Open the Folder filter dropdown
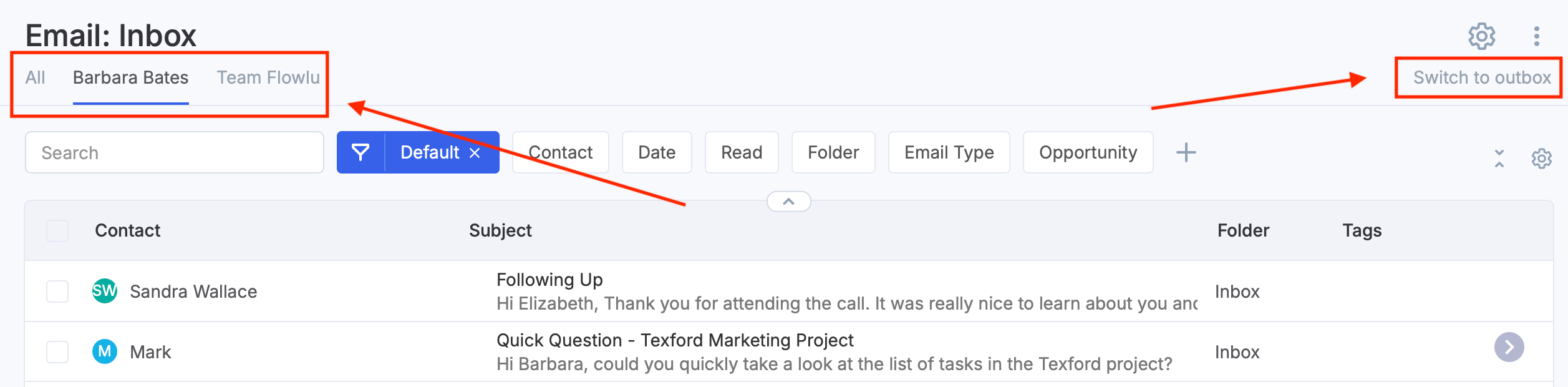 (833, 152)
